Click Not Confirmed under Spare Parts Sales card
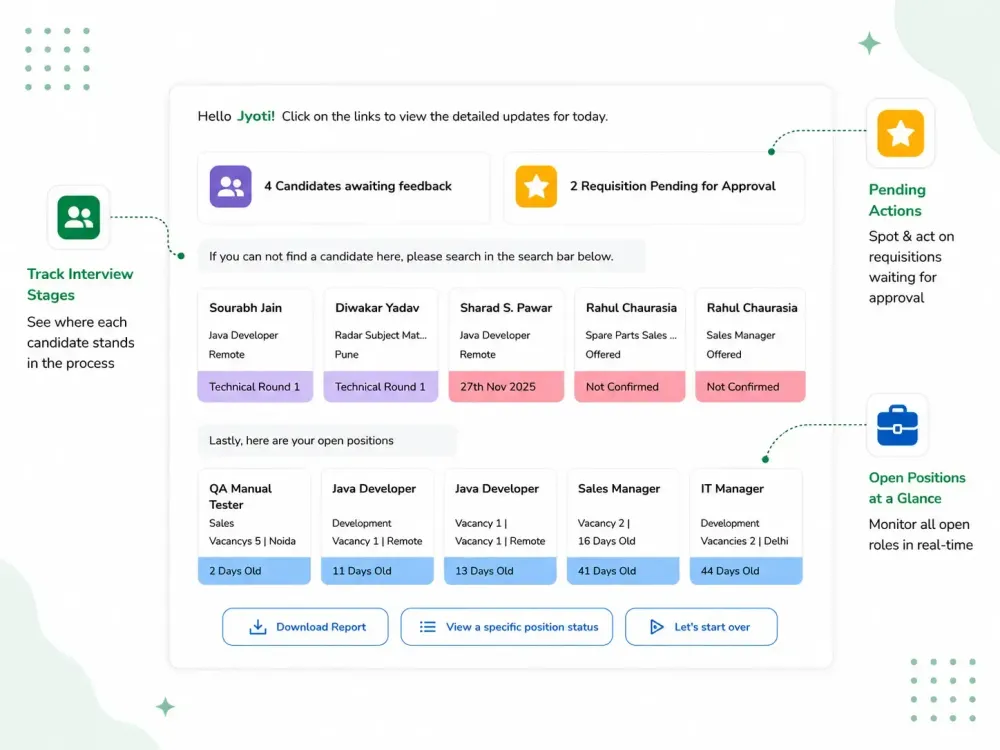The width and height of the screenshot is (1000, 750). pyautogui.click(x=630, y=386)
